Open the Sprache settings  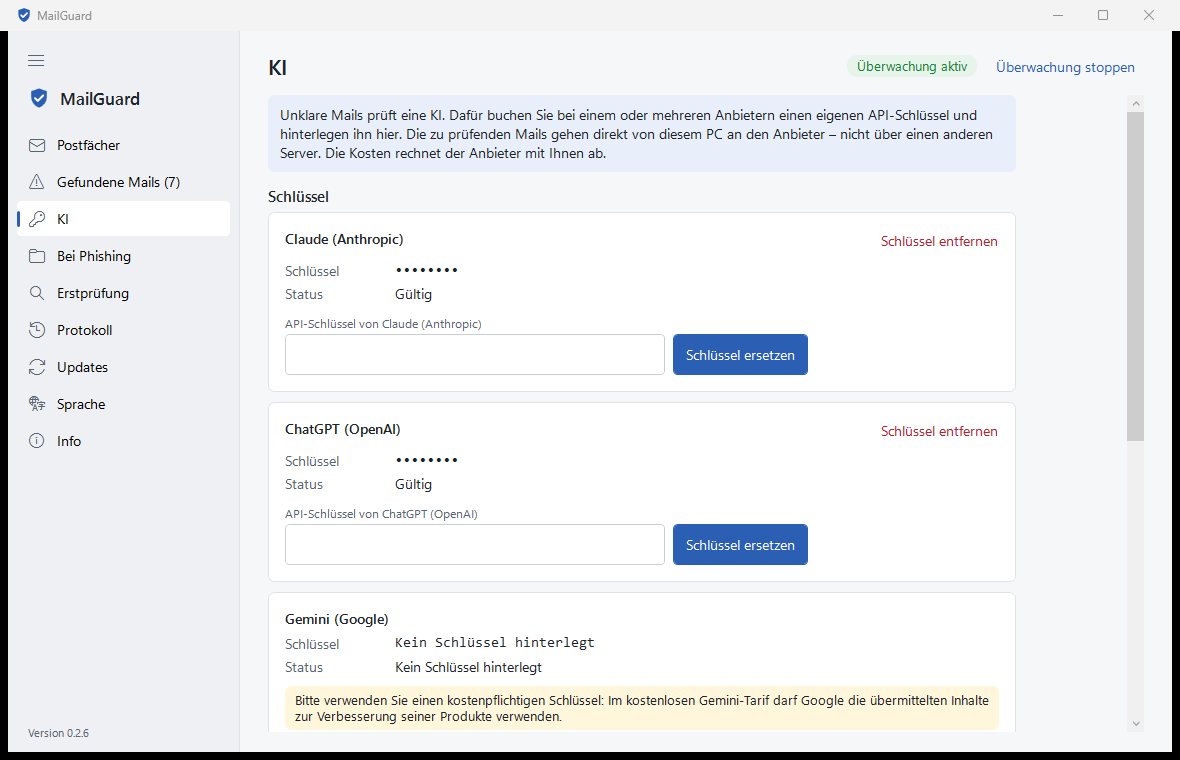pos(123,404)
